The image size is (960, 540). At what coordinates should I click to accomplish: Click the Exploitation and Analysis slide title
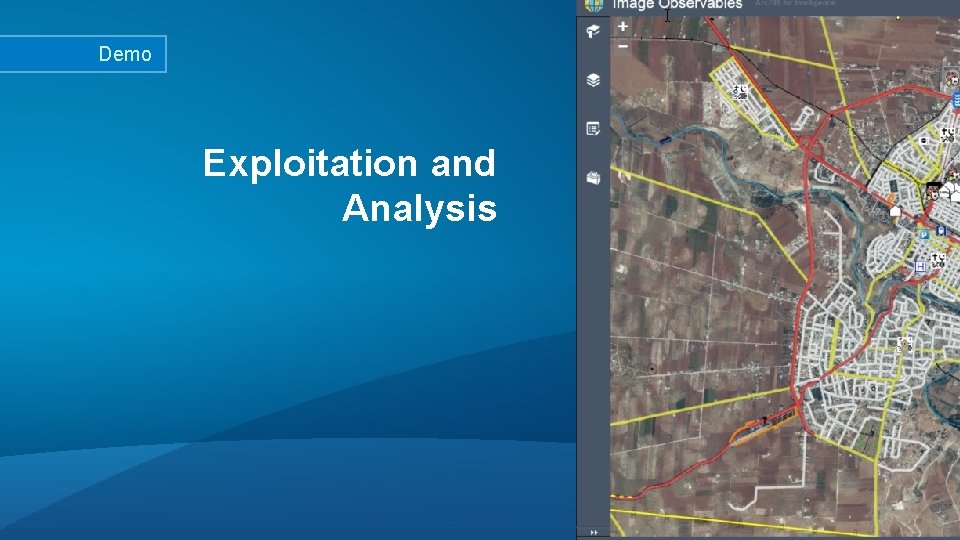[350, 185]
